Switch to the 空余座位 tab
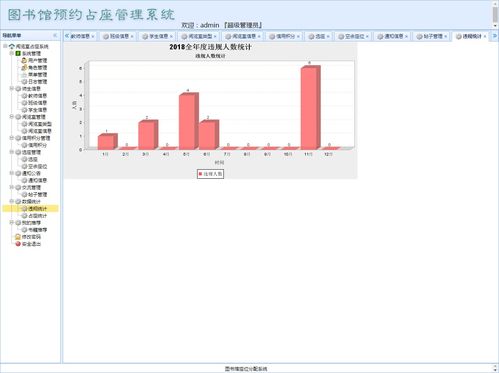Screen dimensions: 499x373 click(354, 36)
